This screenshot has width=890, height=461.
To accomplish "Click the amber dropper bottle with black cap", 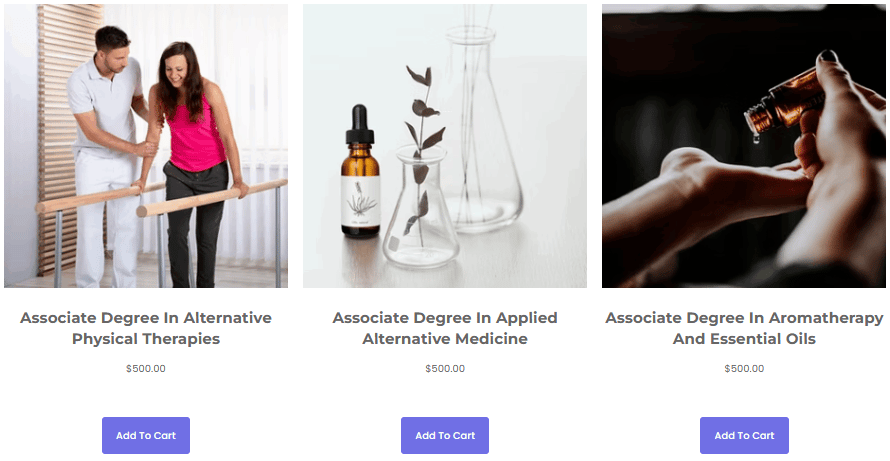I will pos(360,171).
